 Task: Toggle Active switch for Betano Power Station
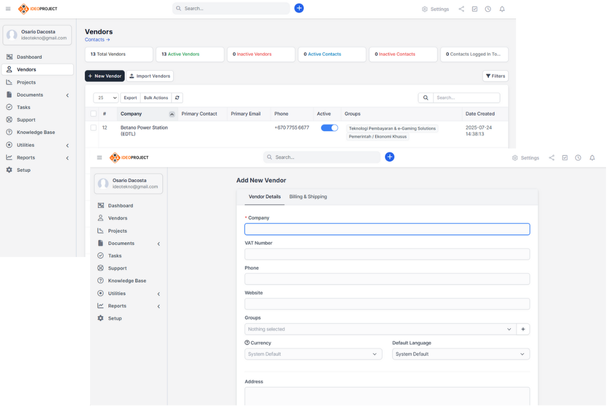pos(329,128)
